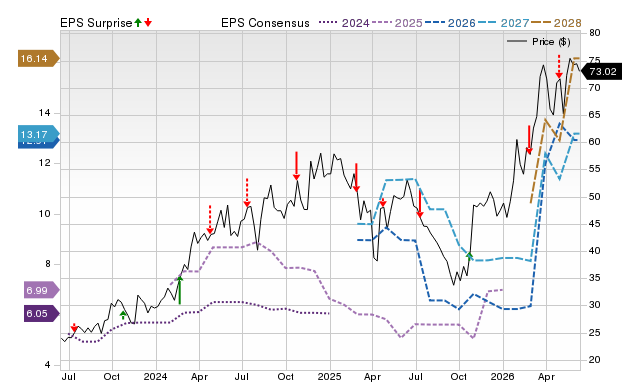The height and width of the screenshot is (382, 640).
Task: Toggle the Price ($) legend entry
Action: [538, 42]
